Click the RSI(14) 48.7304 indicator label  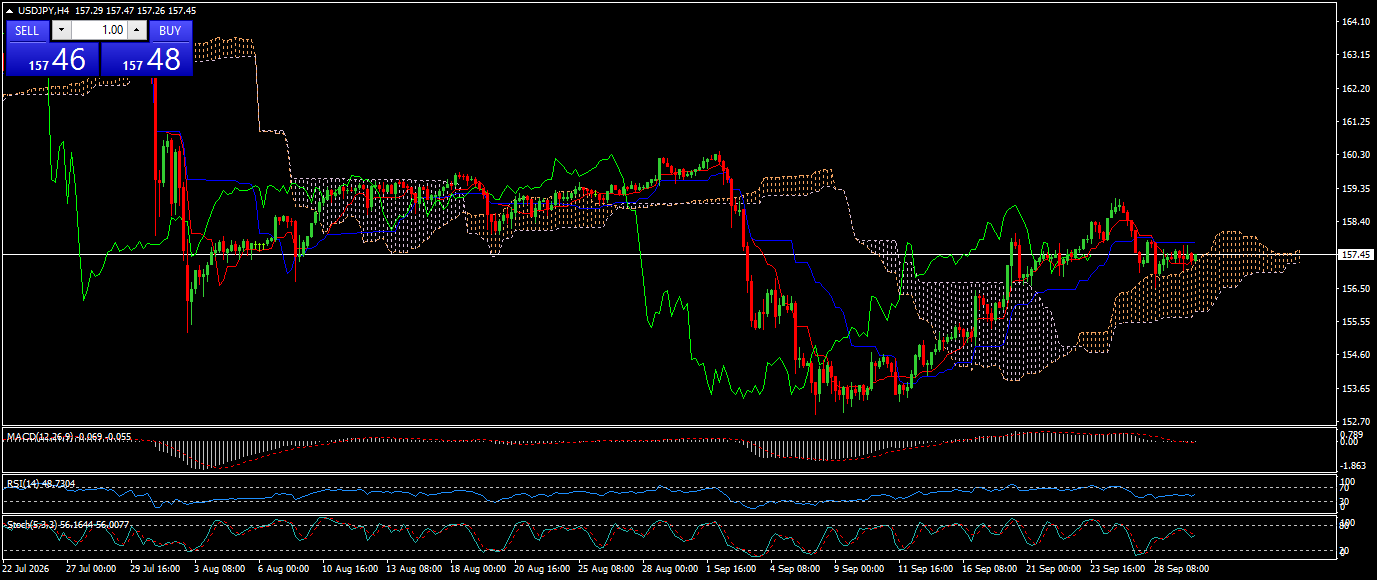(x=41, y=483)
